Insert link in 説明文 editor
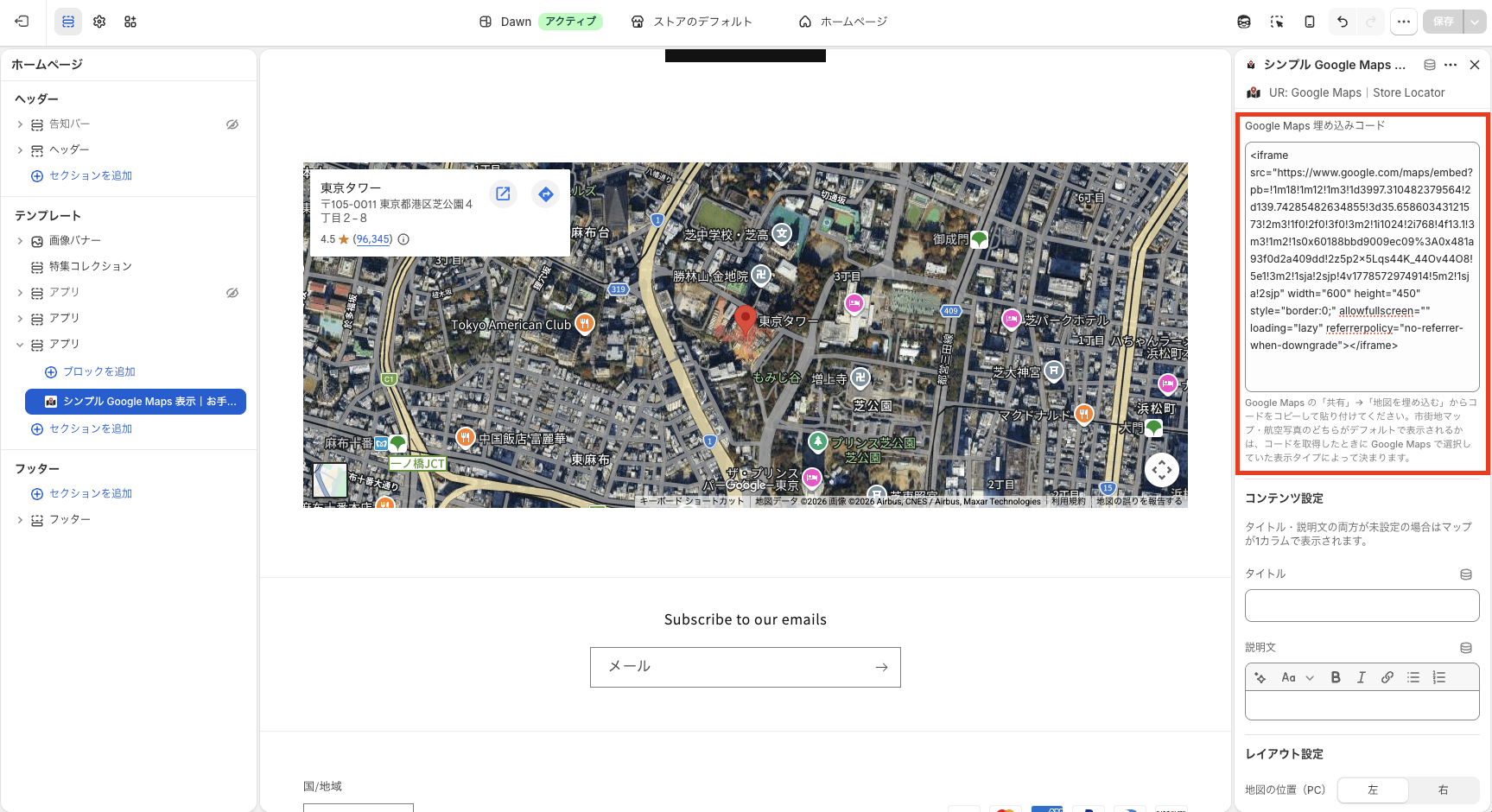The width and height of the screenshot is (1492, 812). click(1387, 677)
